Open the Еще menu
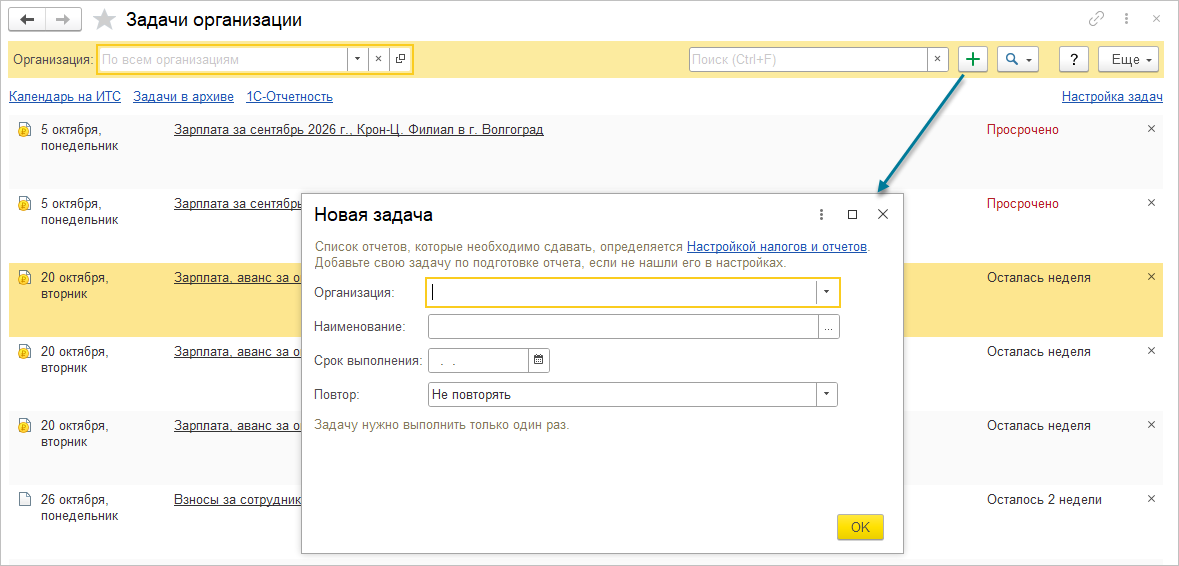Screen dimensions: 1179x566 coord(1129,59)
